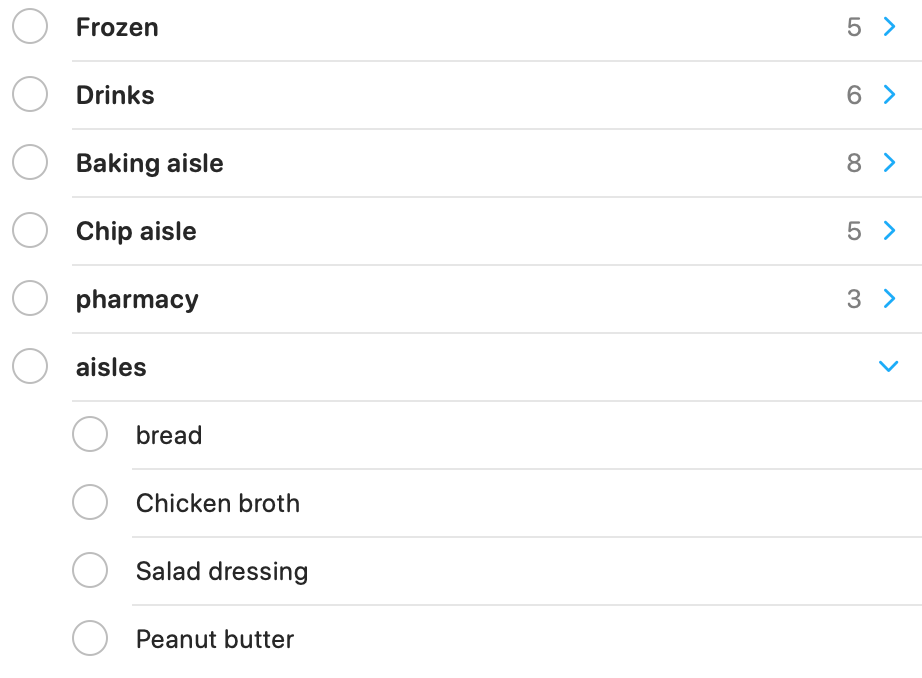Click the Chicken broth label
Image resolution: width=922 pixels, height=678 pixels.
[218, 503]
